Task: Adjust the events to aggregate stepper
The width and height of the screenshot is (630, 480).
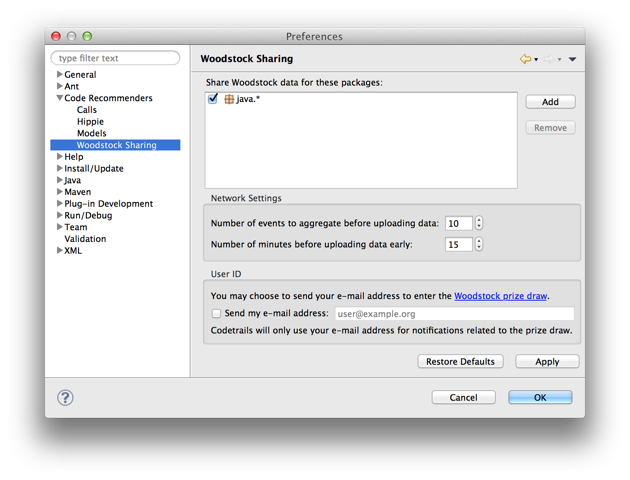Action: (x=479, y=223)
